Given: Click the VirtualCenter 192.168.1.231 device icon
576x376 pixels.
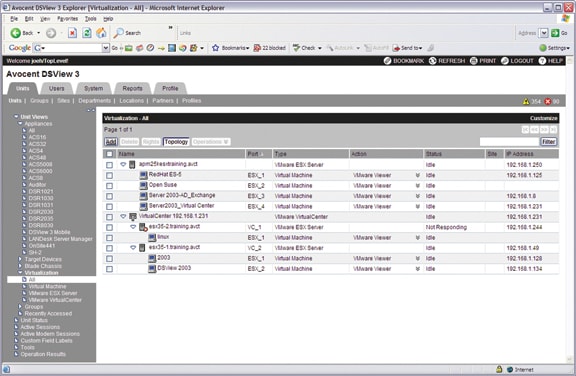Looking at the screenshot, I should pos(133,217).
